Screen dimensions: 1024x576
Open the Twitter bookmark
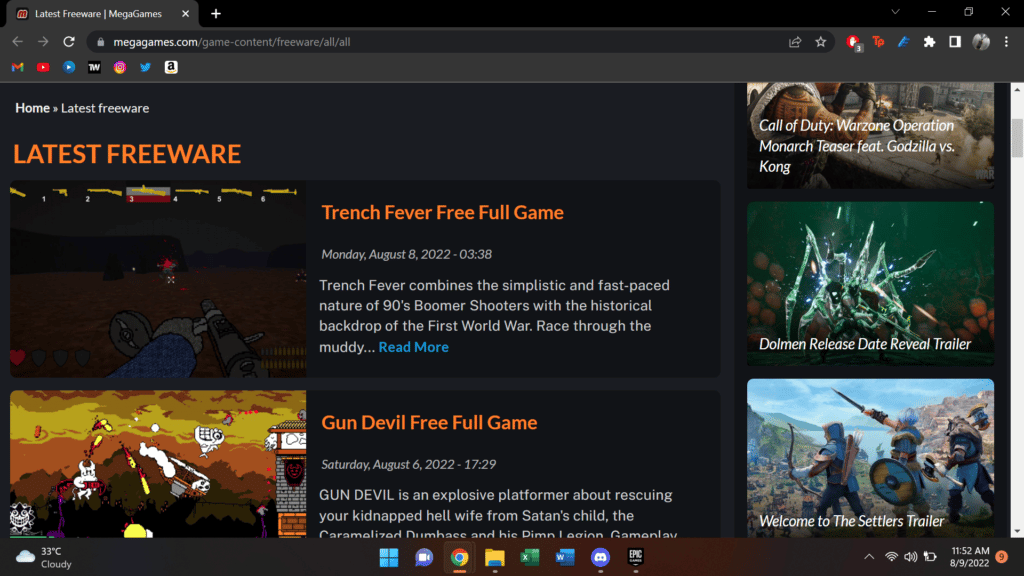pyautogui.click(x=146, y=67)
